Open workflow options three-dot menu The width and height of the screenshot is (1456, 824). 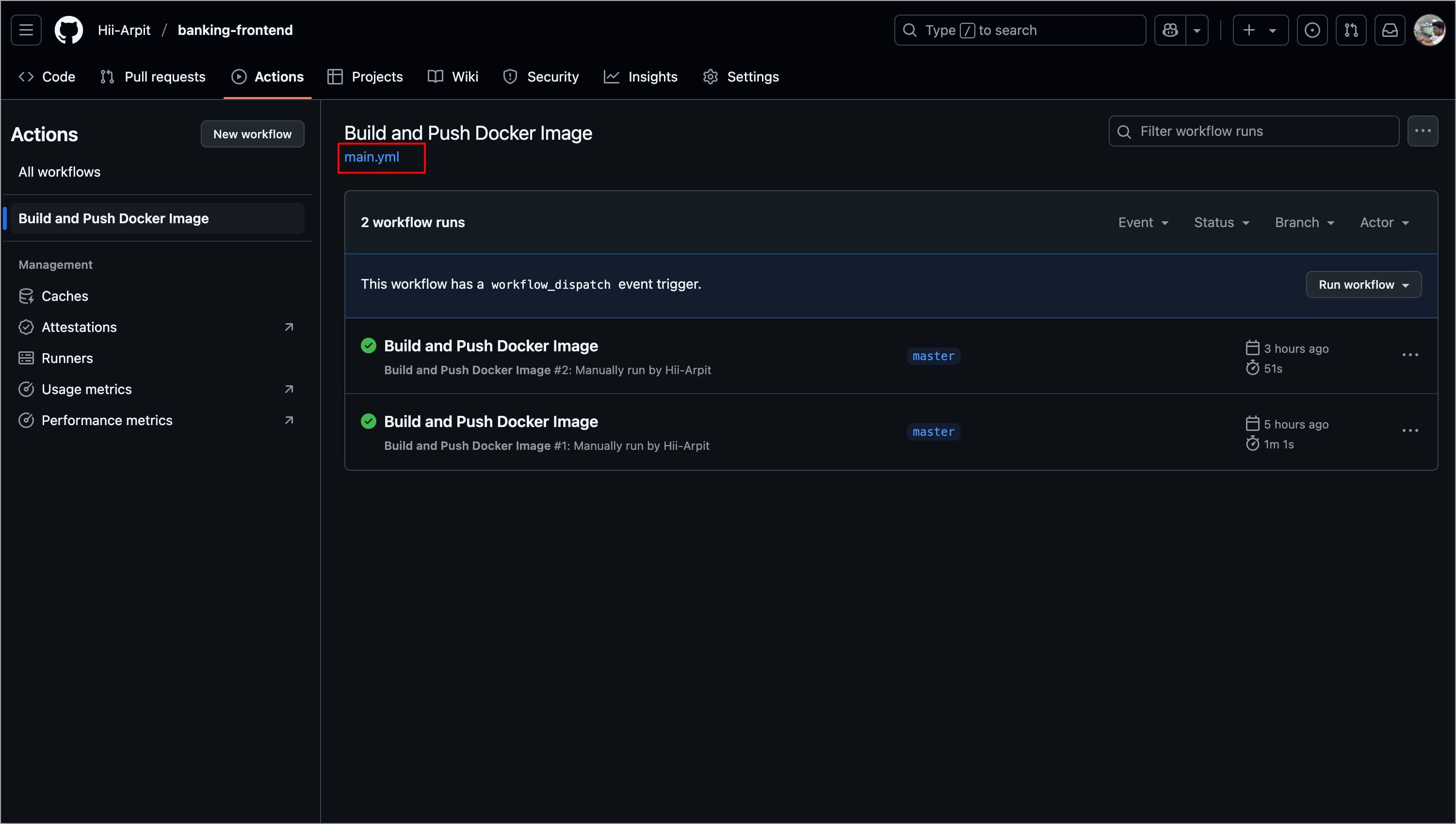point(1422,132)
